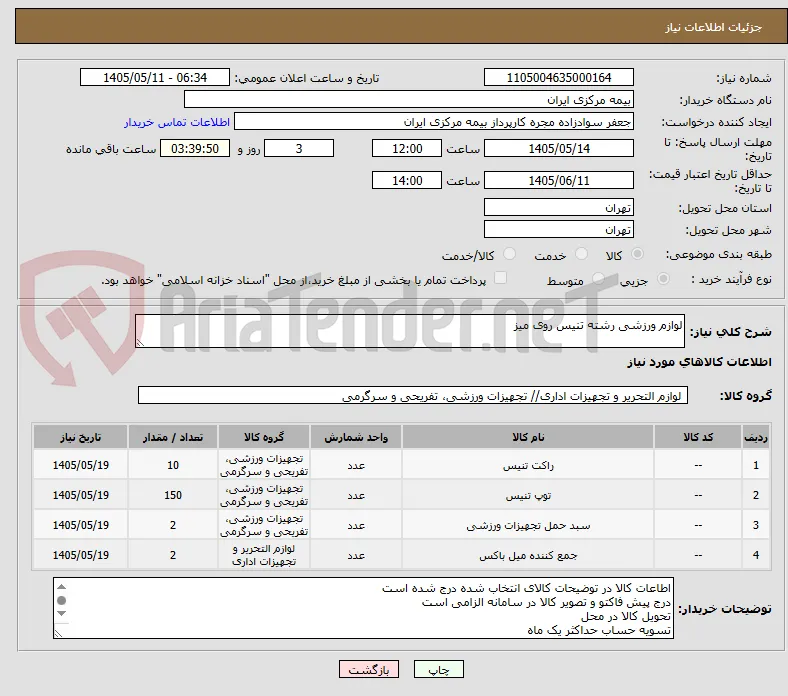The height and width of the screenshot is (696, 788).
Task: Click the need number field 1105004635000164
Action: (558, 77)
